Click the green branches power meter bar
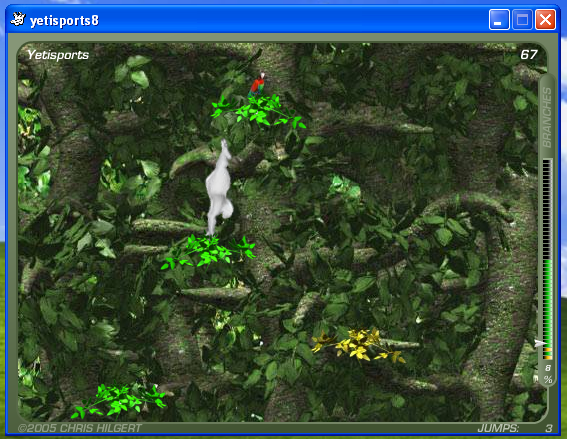567x439 pixels. [547, 259]
